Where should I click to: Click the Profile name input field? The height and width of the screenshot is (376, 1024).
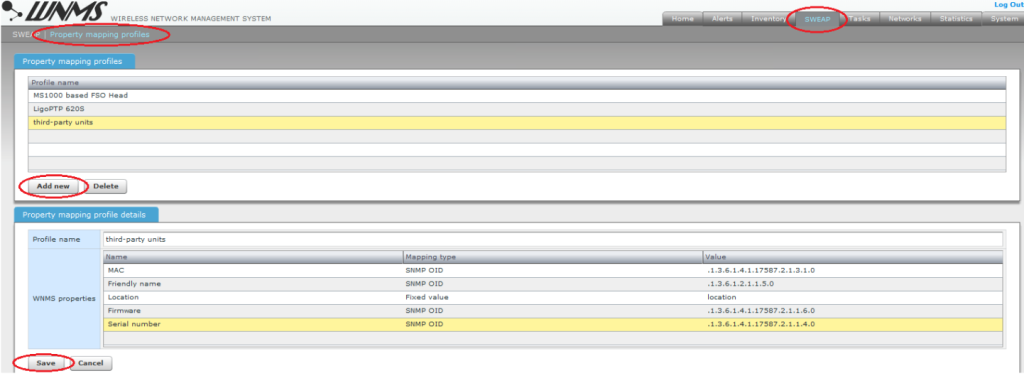pos(552,239)
